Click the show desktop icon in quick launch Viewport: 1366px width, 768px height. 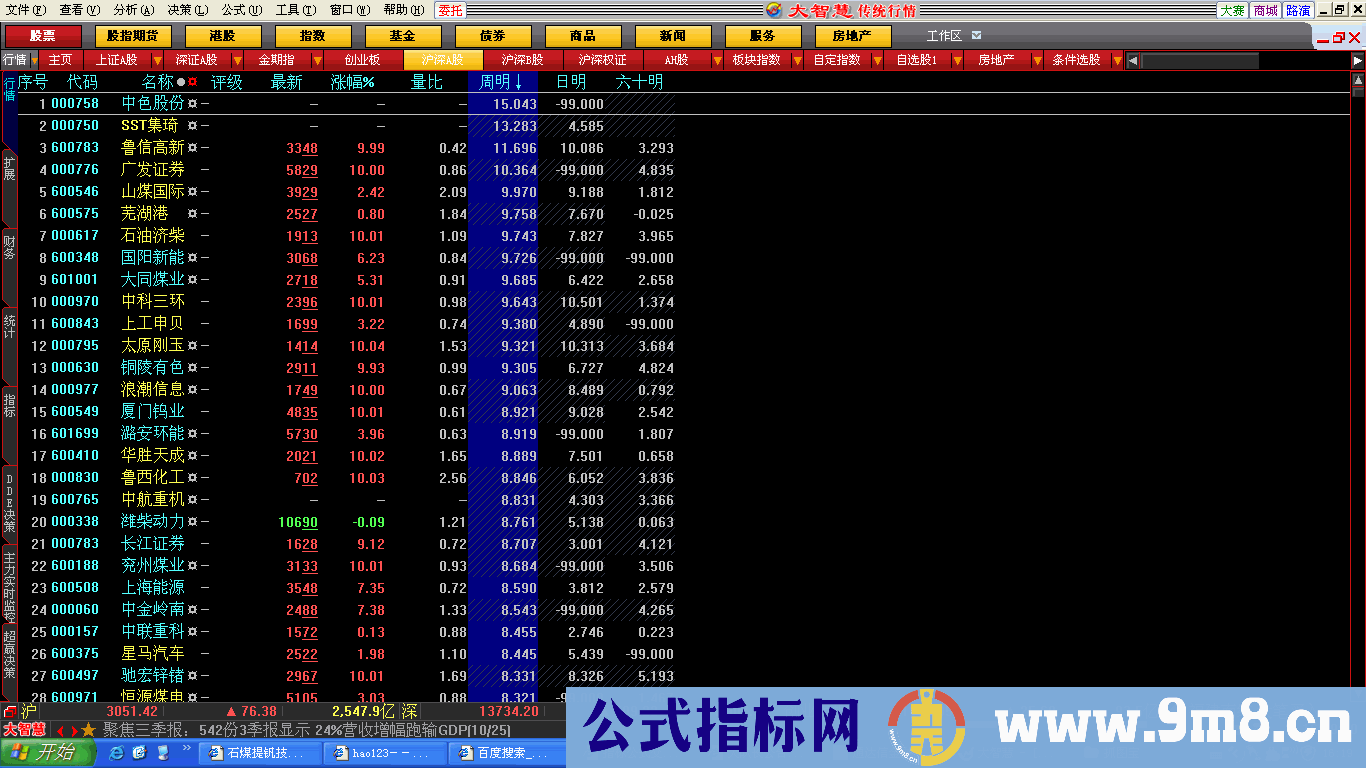click(x=162, y=752)
